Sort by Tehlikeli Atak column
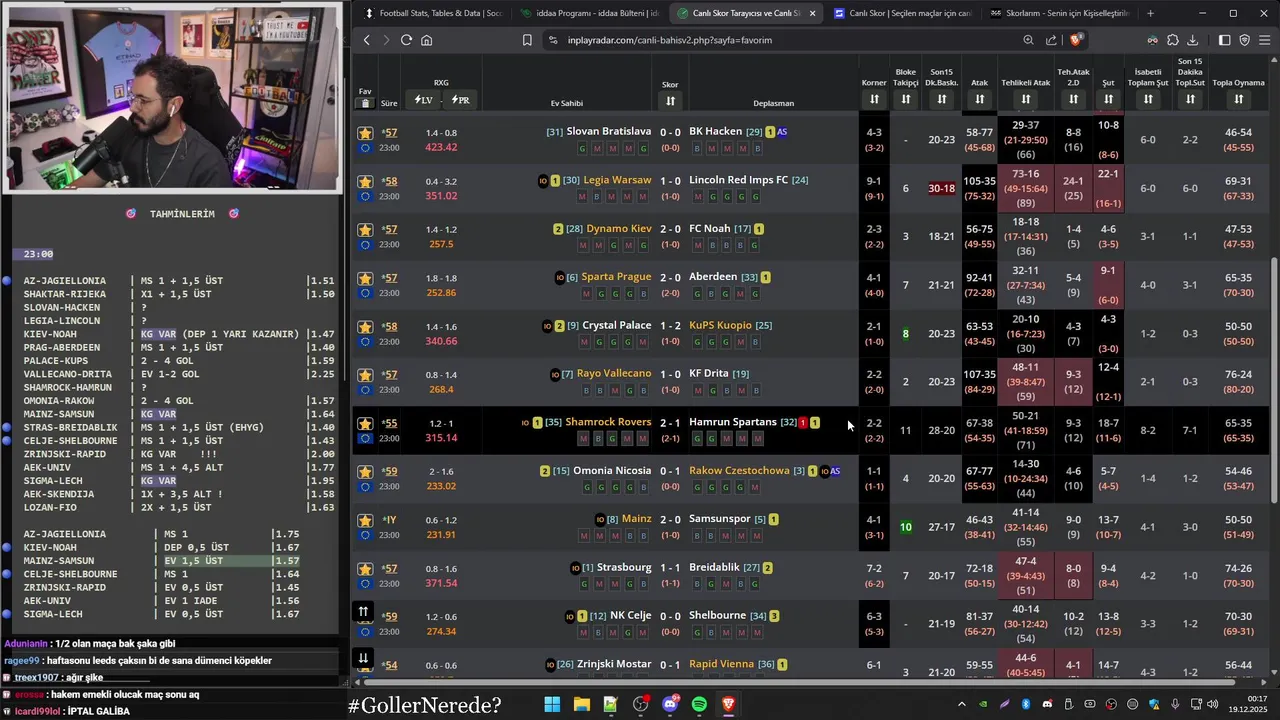 click(x=1026, y=99)
